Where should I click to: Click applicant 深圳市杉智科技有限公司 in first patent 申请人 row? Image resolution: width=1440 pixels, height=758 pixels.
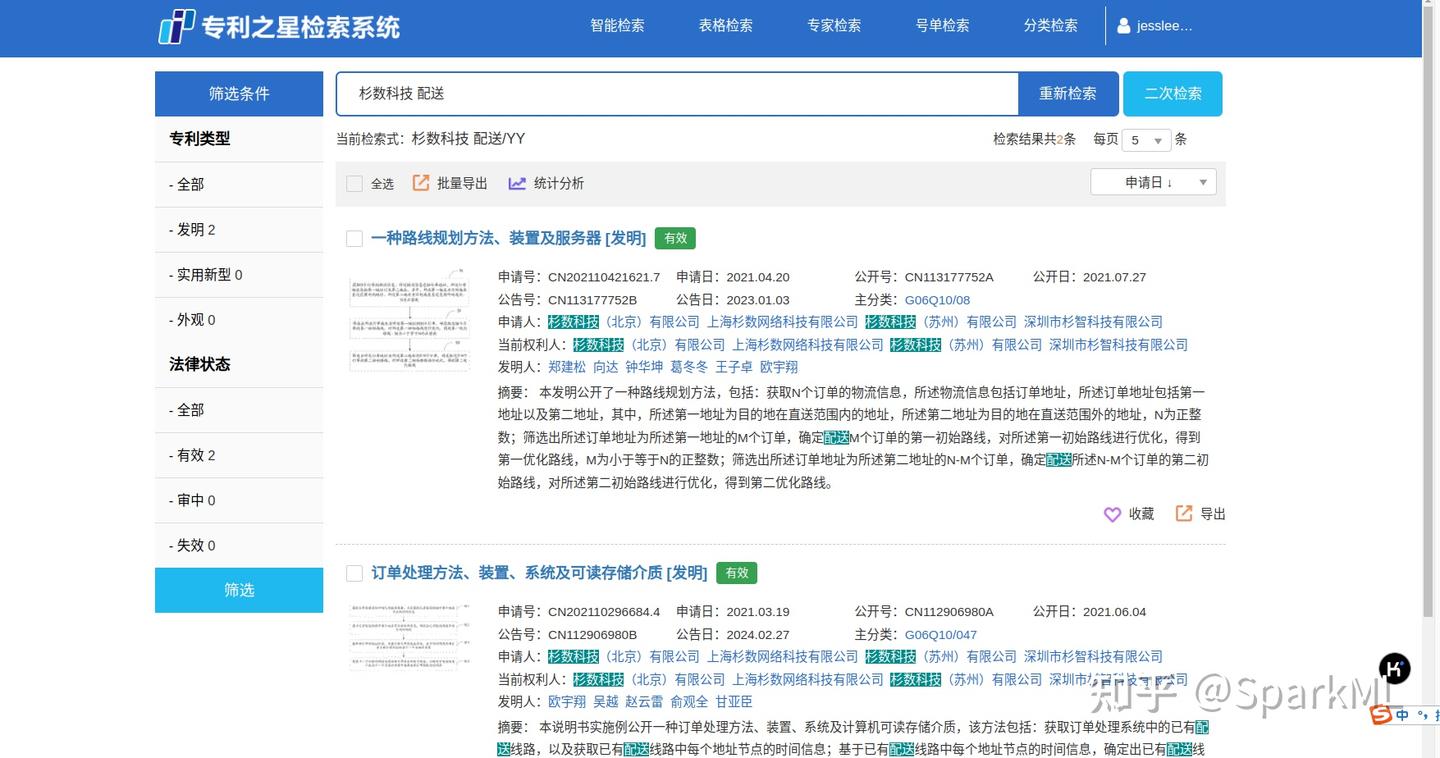pyautogui.click(x=1094, y=322)
